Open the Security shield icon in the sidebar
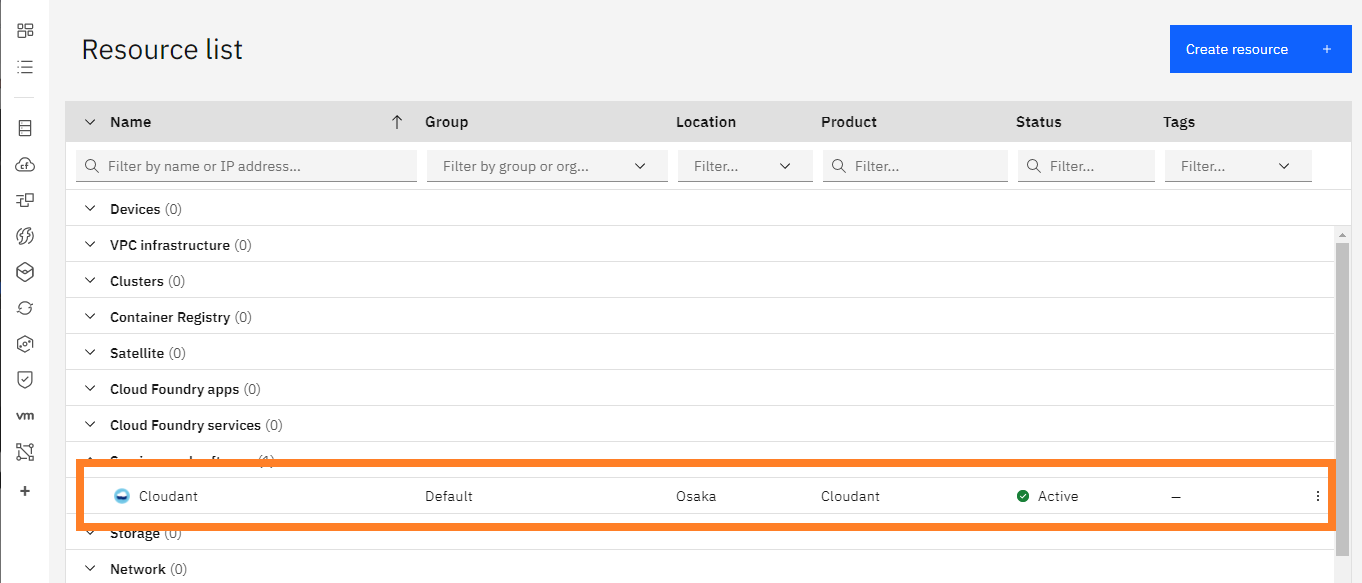 (x=25, y=380)
